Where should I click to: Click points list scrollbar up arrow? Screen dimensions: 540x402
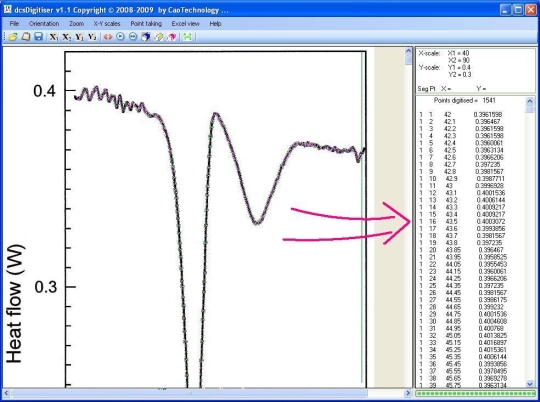(530, 101)
